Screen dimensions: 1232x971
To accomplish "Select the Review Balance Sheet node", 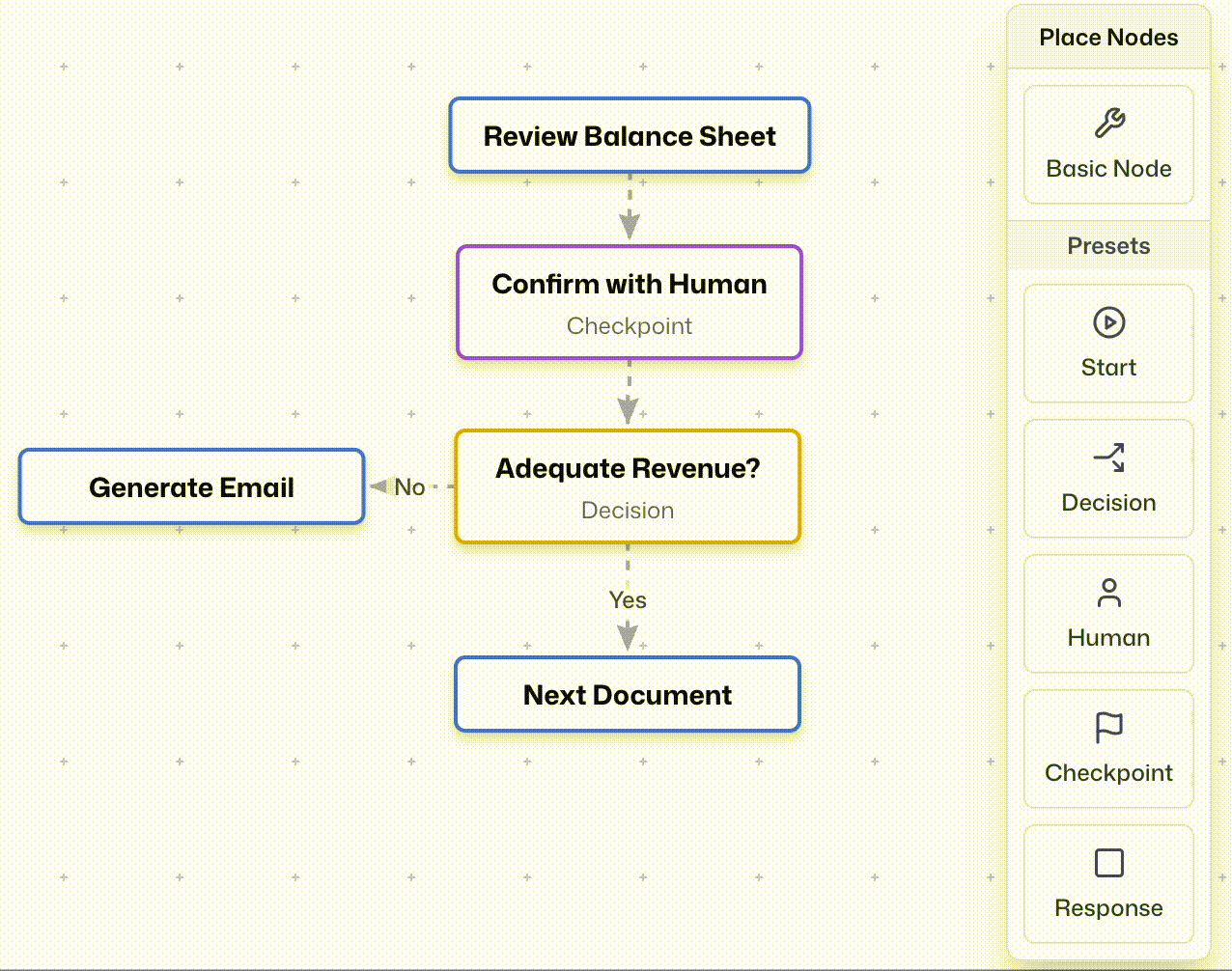I will pos(630,136).
